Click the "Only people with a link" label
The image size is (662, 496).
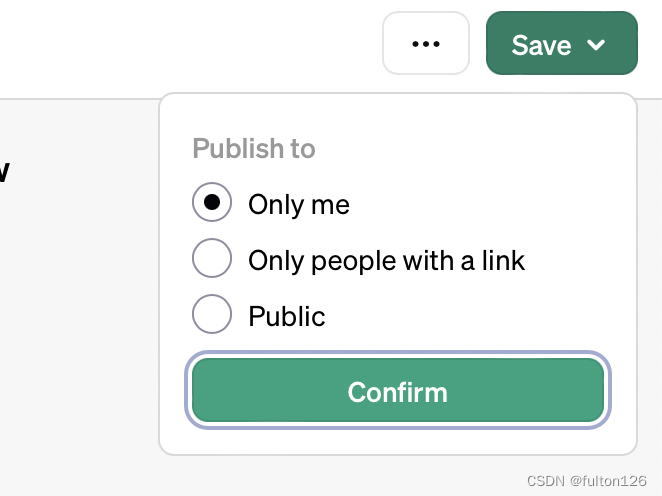click(386, 260)
